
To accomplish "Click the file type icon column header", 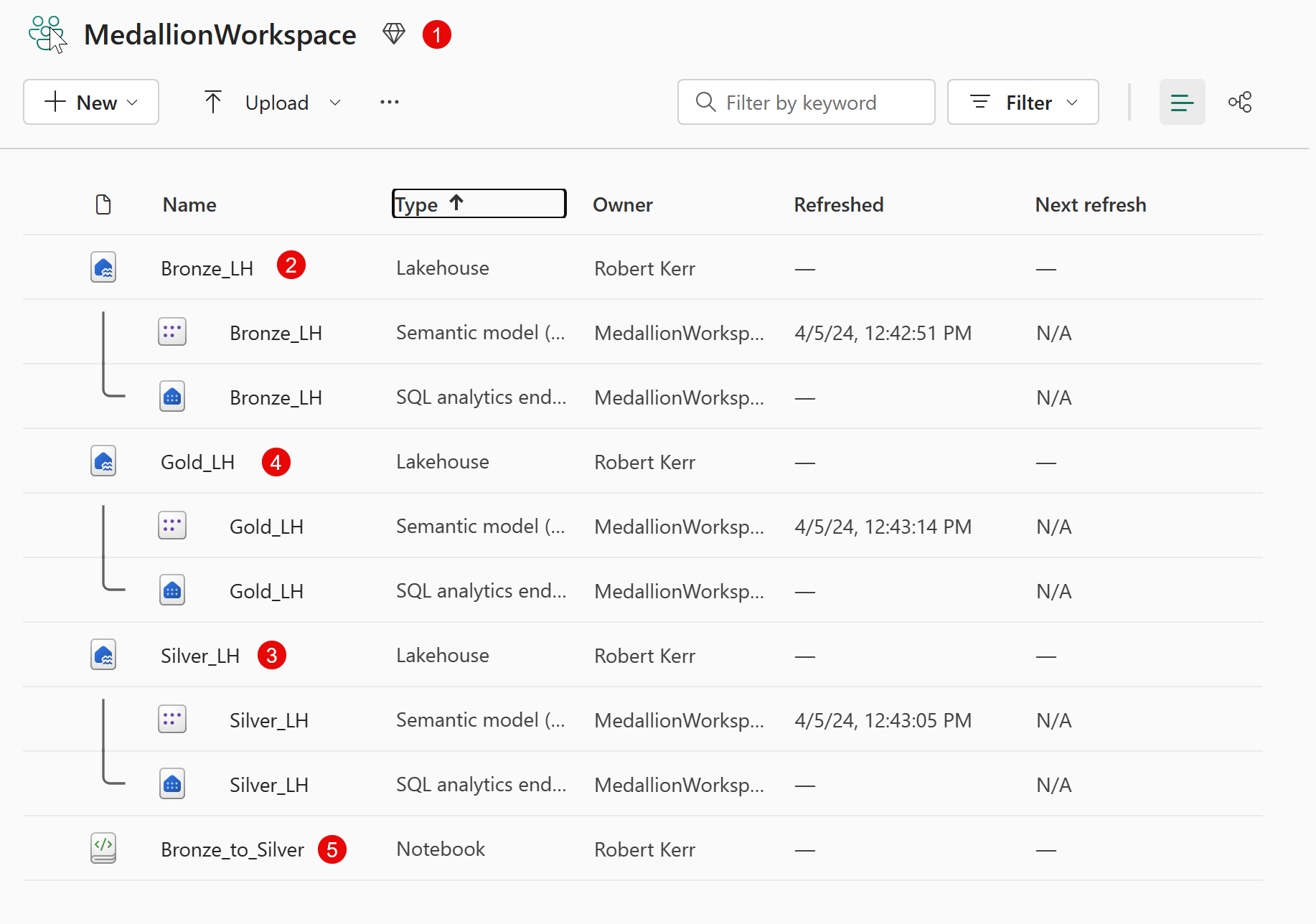I will tap(103, 204).
